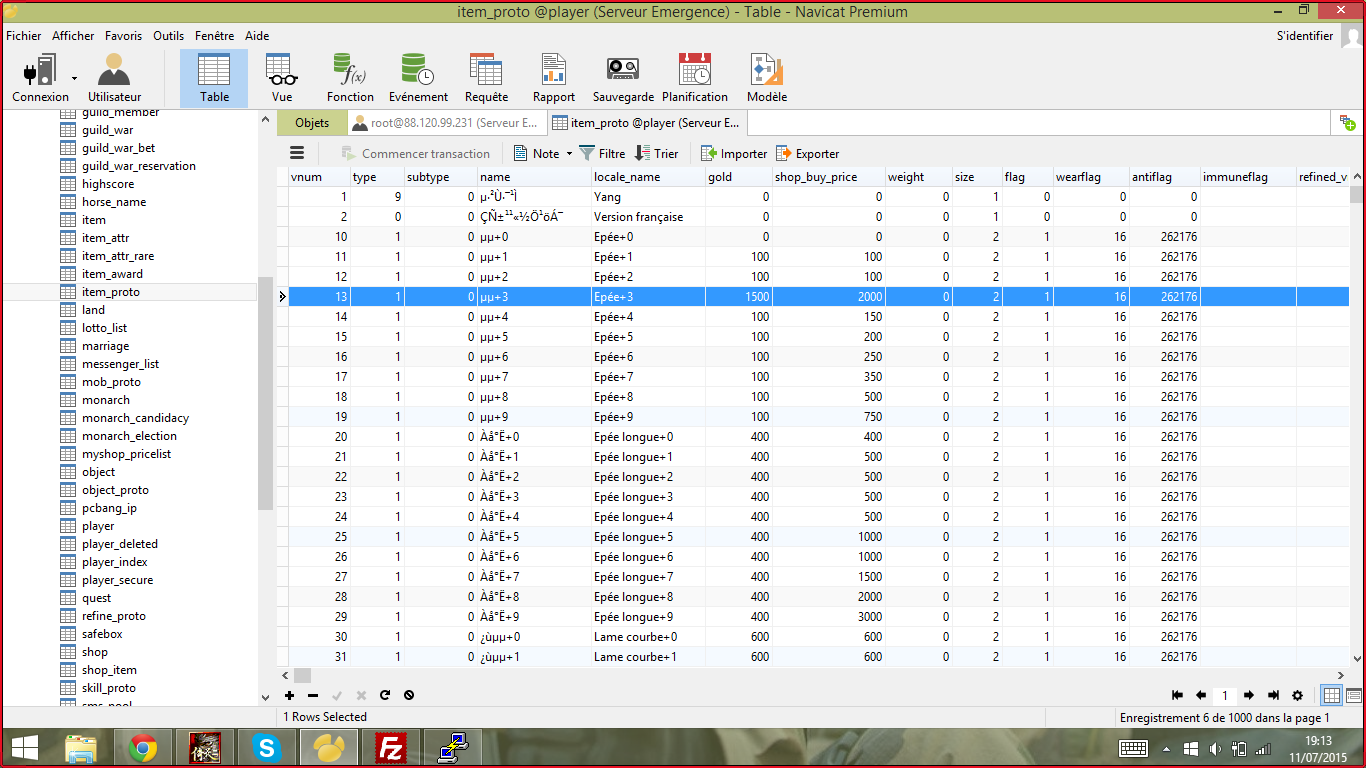The height and width of the screenshot is (768, 1366).
Task: Switch to the Objets tab
Action: pyautogui.click(x=312, y=123)
